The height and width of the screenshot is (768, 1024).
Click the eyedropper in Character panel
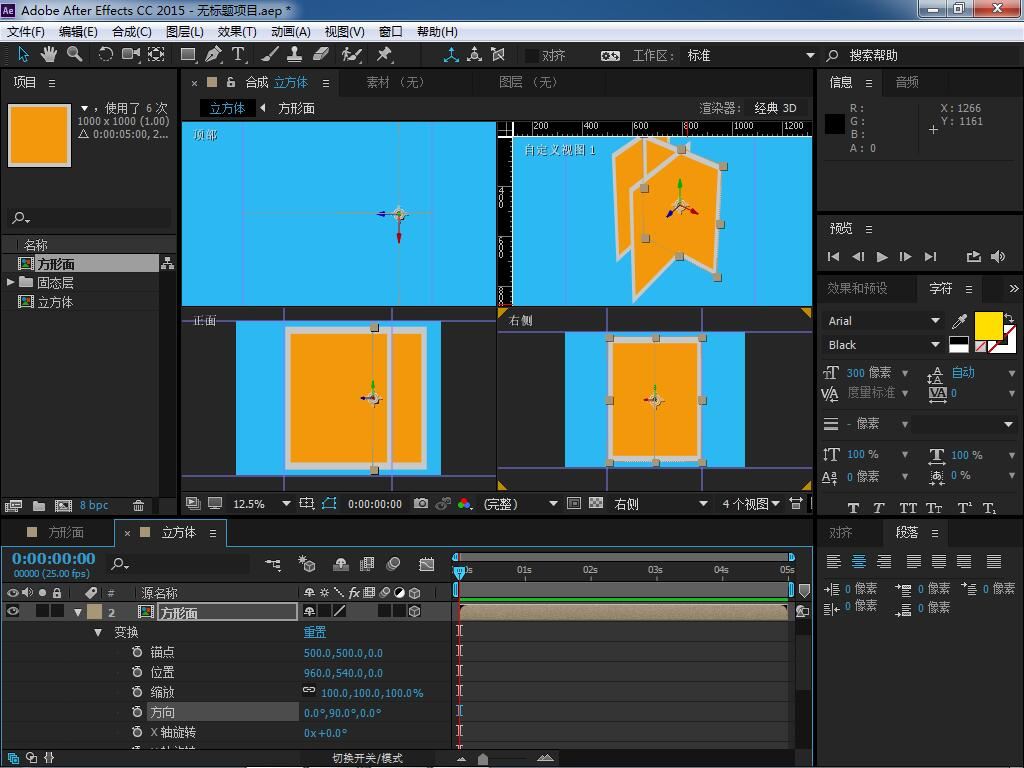click(959, 321)
